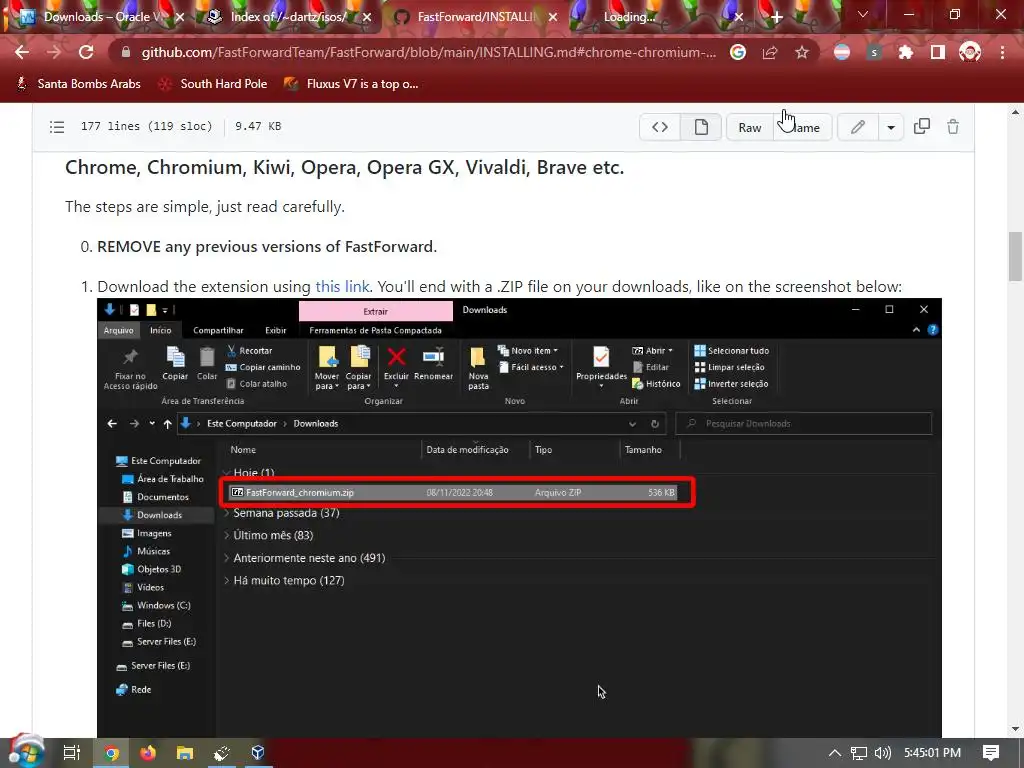Screen dimensions: 1024x768
Task: Open the Fluxus V7 bookmark
Action: [352, 84]
